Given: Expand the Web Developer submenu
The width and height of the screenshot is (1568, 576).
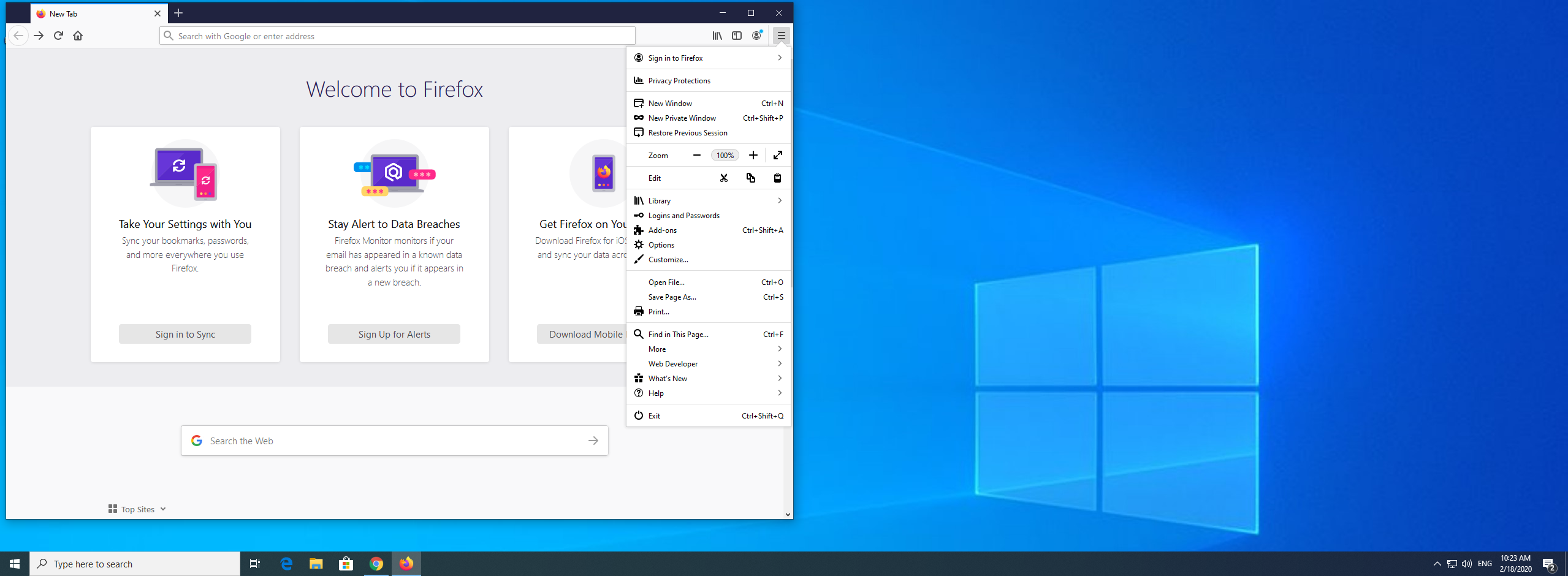Looking at the screenshot, I should [709, 363].
